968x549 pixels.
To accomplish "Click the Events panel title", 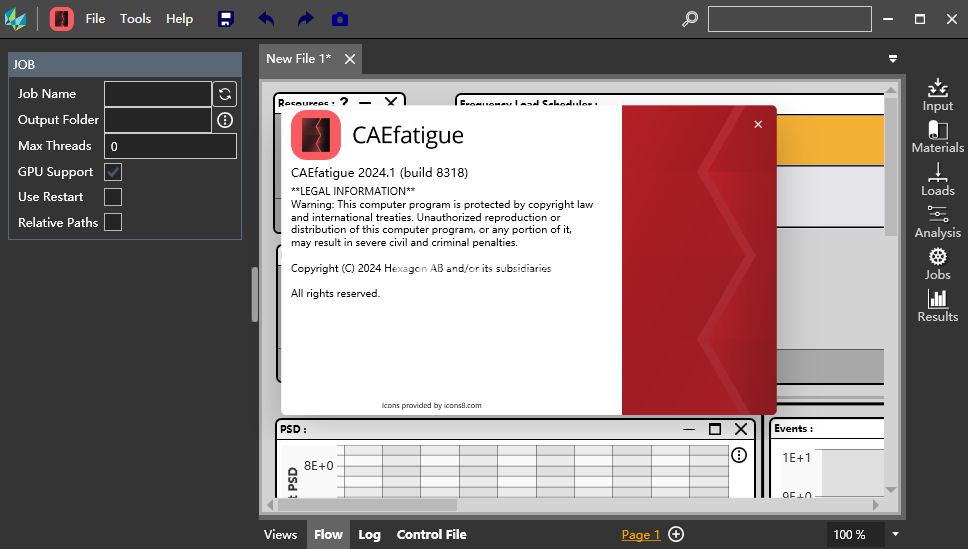I will [x=793, y=429].
